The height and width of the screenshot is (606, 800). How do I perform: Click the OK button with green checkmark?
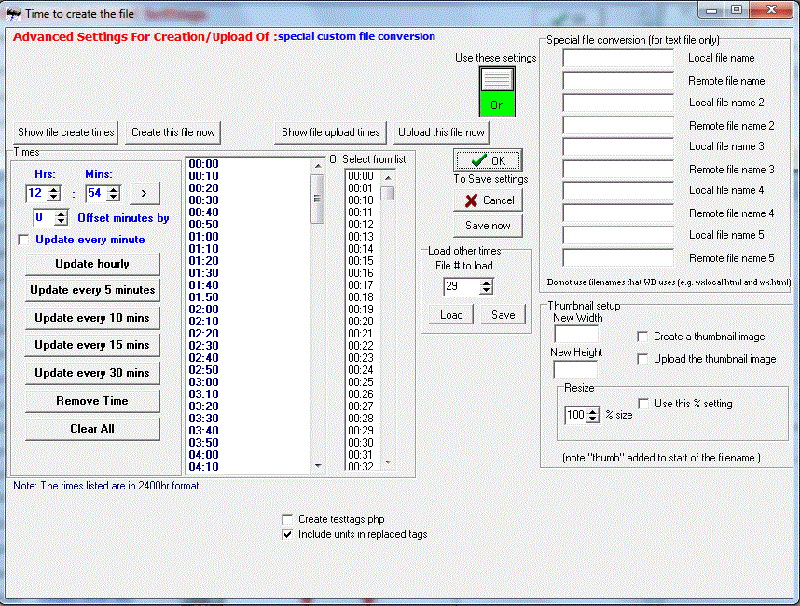click(x=488, y=161)
